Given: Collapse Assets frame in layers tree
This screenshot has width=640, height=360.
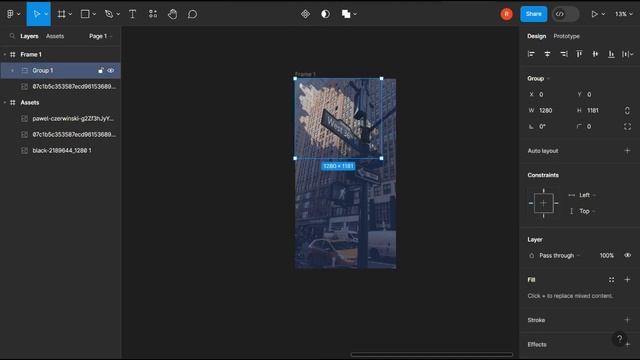Looking at the screenshot, I should [x=4, y=102].
